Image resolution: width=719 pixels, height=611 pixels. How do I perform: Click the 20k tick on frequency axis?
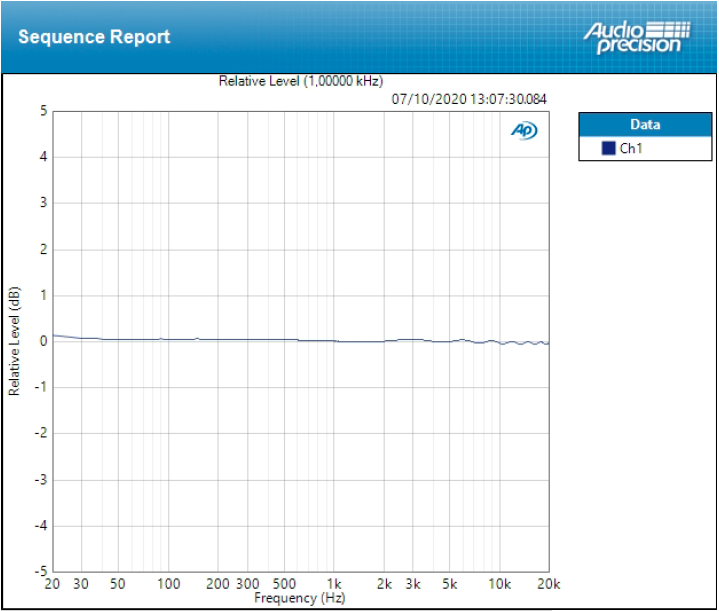tap(548, 584)
